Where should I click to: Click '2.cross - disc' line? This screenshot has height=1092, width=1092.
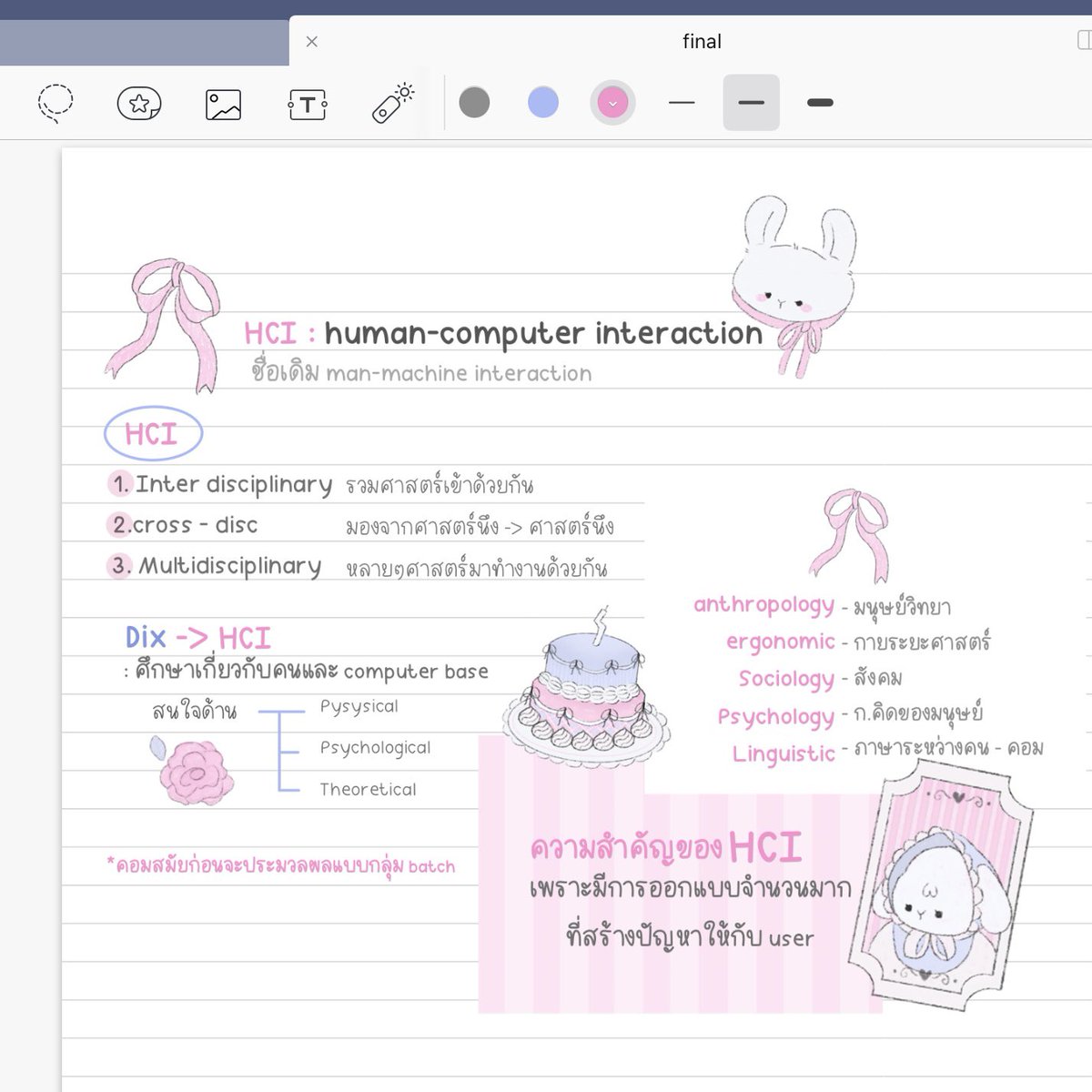185,525
